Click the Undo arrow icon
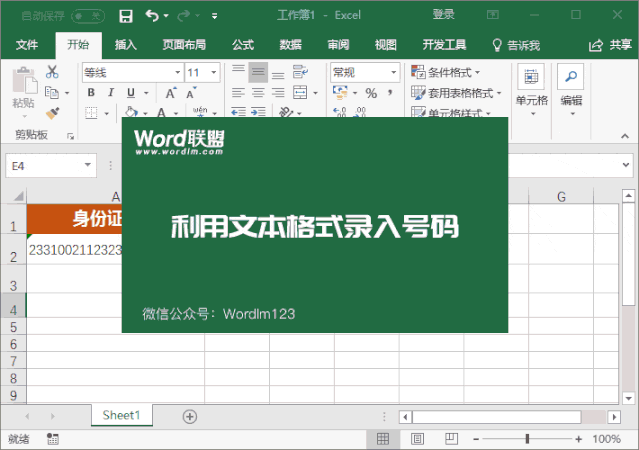The width and height of the screenshot is (639, 450). click(152, 15)
